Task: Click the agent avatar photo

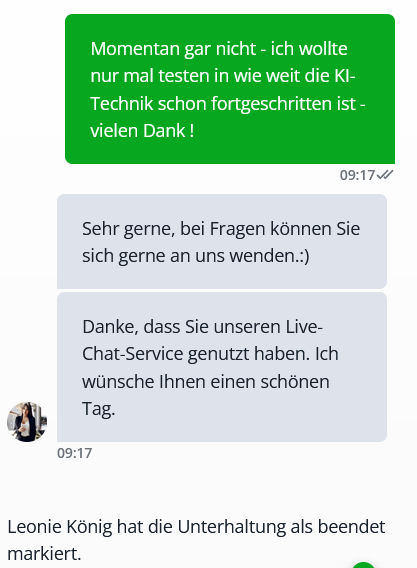Action: pyautogui.click(x=27, y=422)
